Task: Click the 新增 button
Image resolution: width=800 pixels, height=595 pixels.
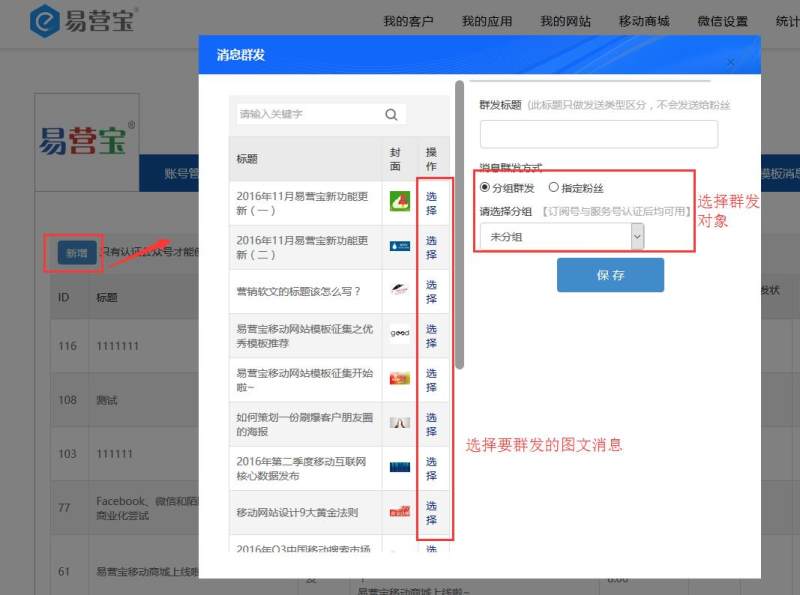Action: (x=76, y=253)
